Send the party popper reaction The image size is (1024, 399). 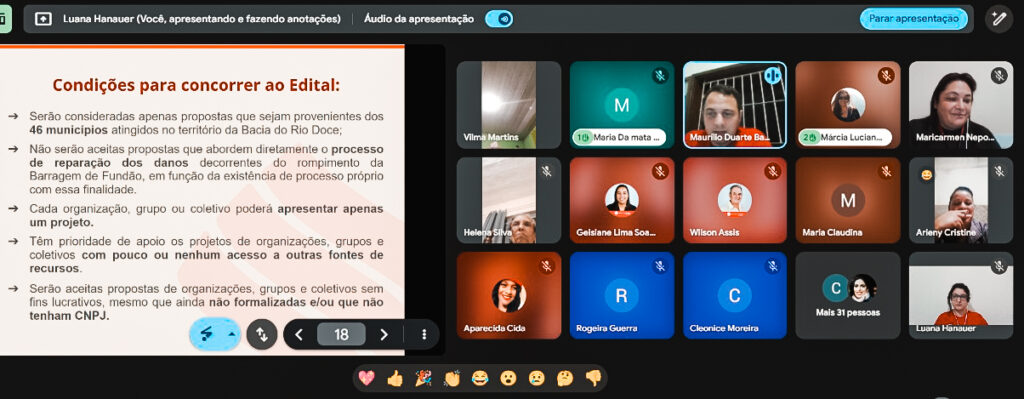pyautogui.click(x=423, y=378)
